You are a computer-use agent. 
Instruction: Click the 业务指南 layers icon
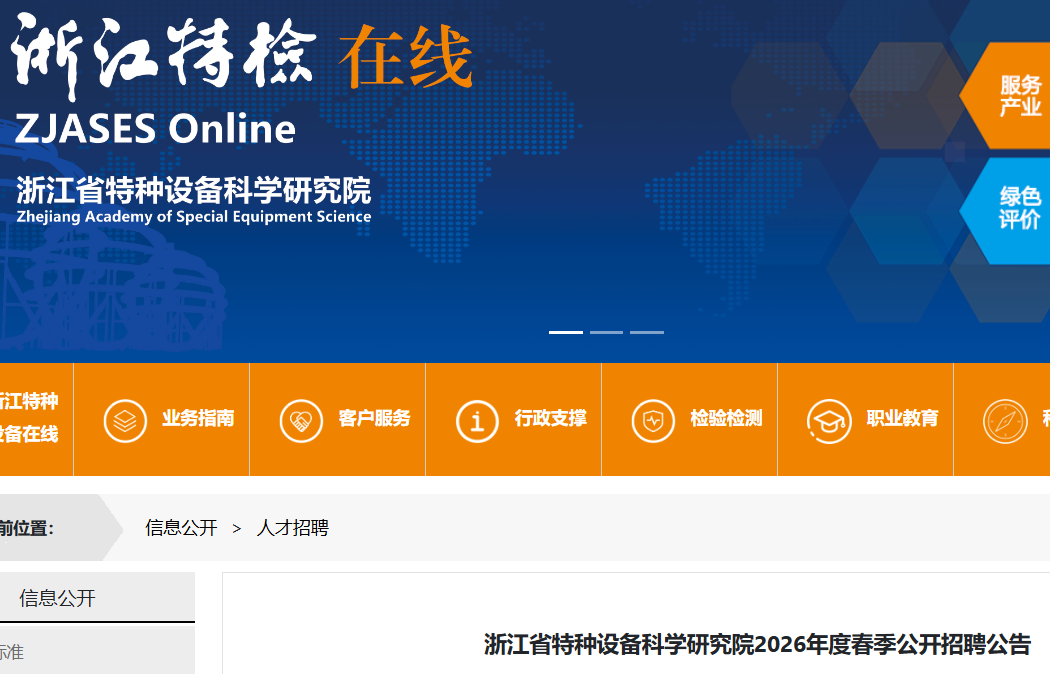tap(125, 420)
